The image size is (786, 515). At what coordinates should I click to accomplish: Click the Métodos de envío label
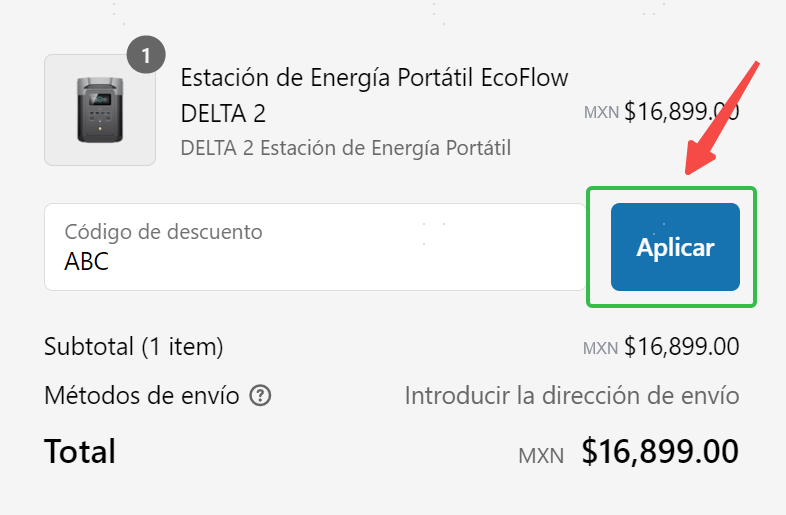tap(141, 396)
